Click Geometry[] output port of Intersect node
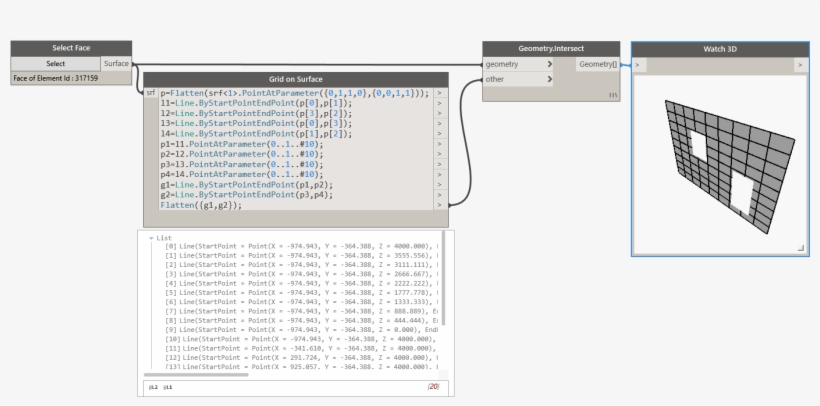820x406 pixels. coord(598,64)
